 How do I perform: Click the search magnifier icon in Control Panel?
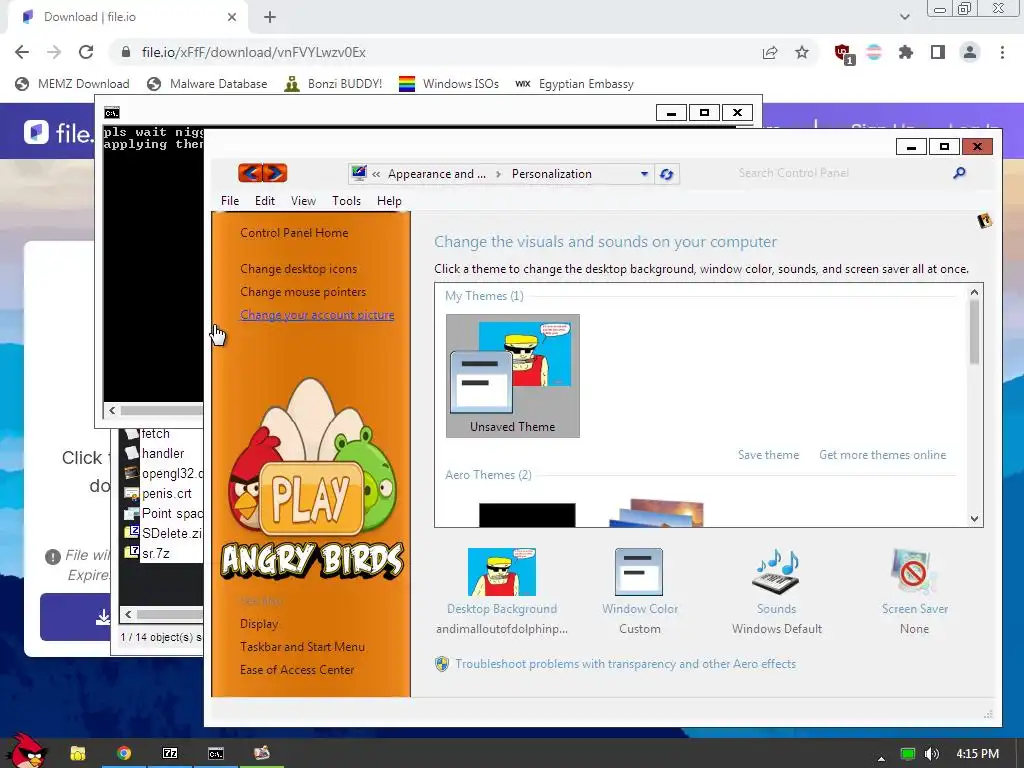click(959, 173)
